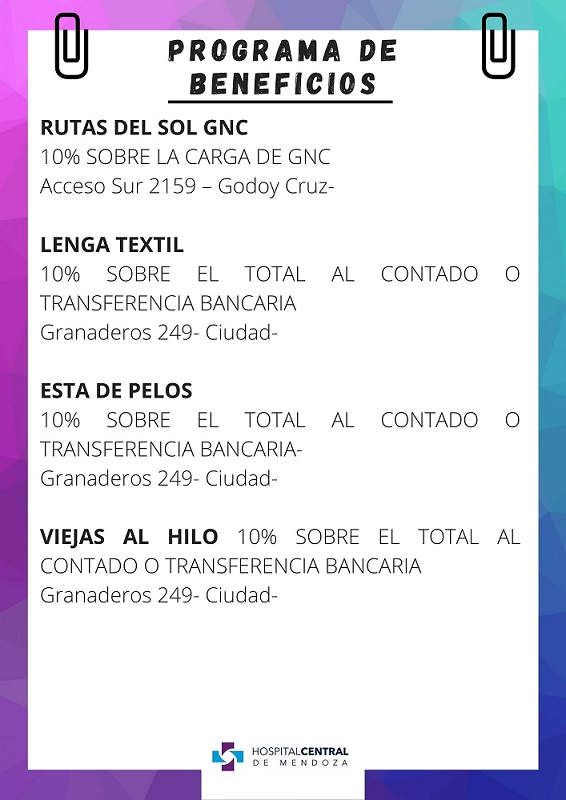Select the RUTAS DEL SOL GNC heading

click(x=144, y=128)
